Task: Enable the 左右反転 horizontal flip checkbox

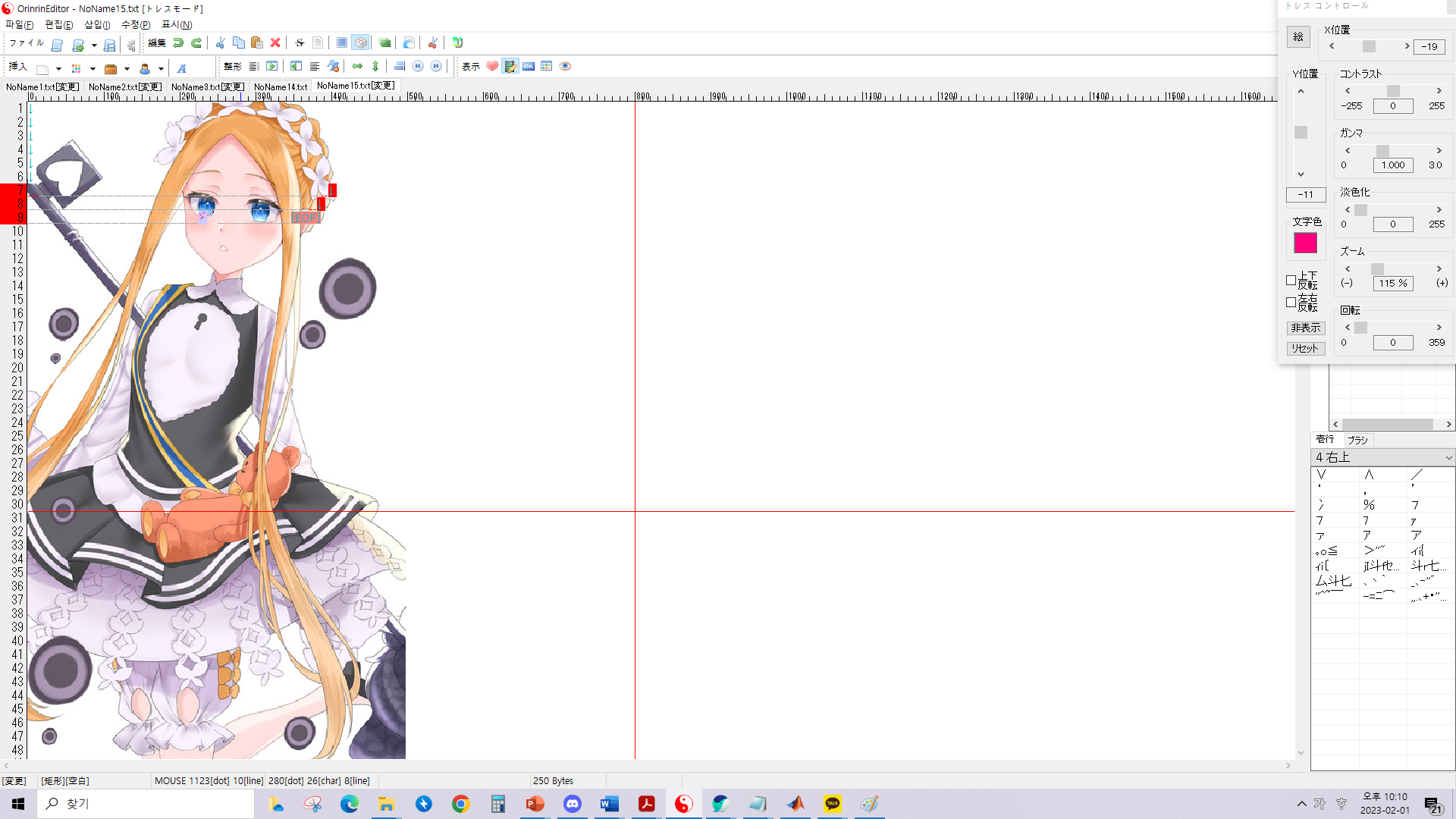Action: coord(1291,303)
